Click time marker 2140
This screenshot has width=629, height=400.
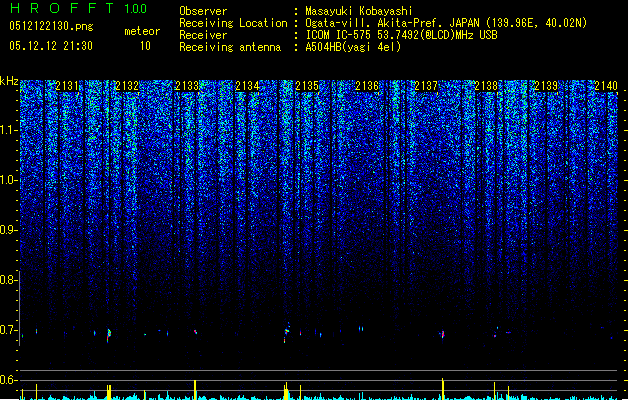606,86
